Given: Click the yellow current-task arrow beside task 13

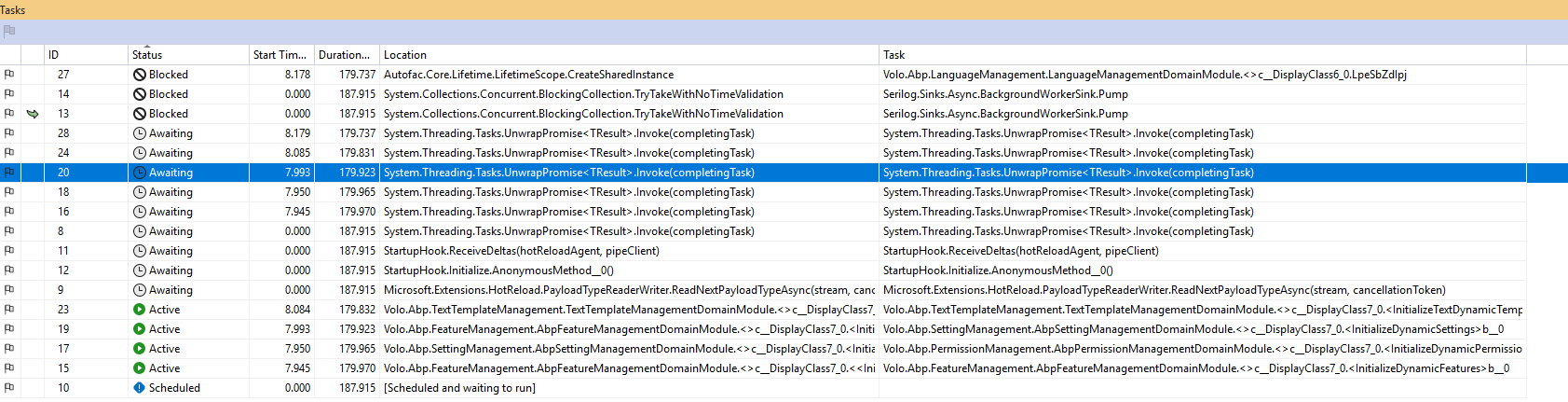Looking at the screenshot, I should click(x=33, y=114).
